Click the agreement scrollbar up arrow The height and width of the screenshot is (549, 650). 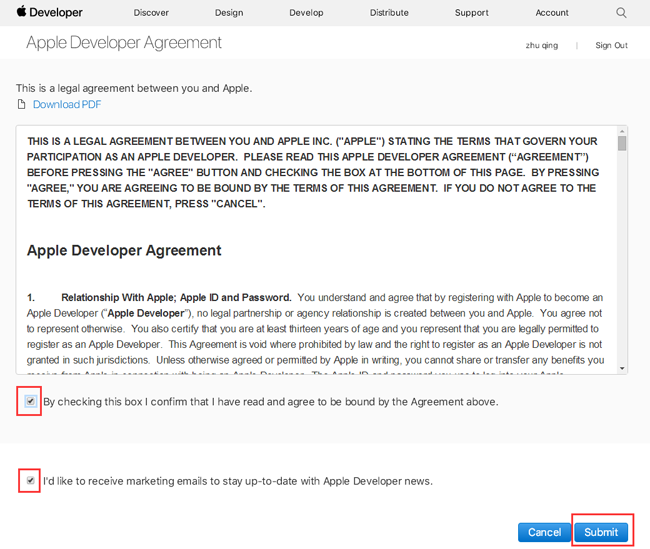622,131
